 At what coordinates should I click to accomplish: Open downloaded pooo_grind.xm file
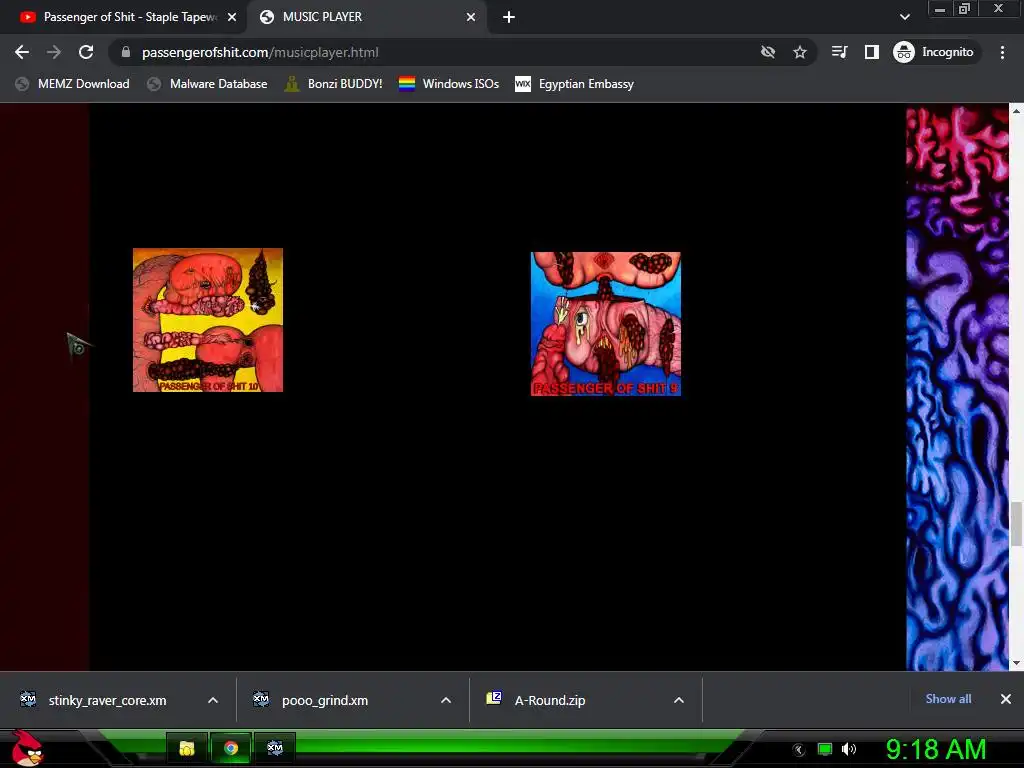coord(323,700)
